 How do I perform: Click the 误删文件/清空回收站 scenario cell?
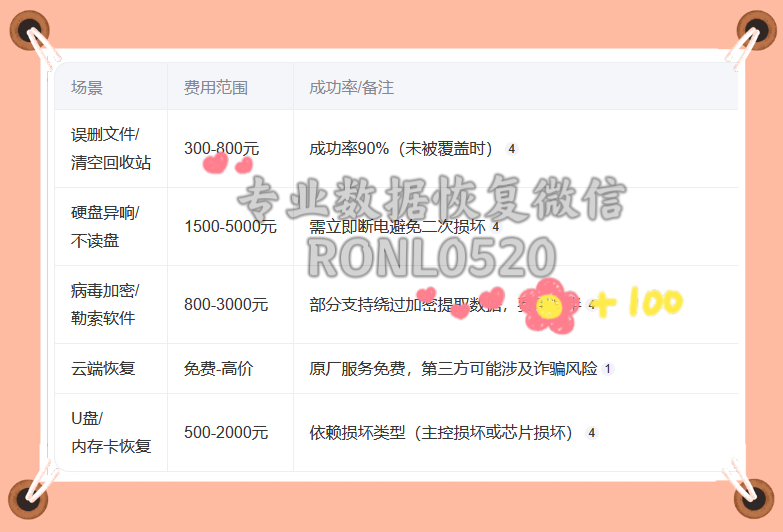click(x=111, y=149)
